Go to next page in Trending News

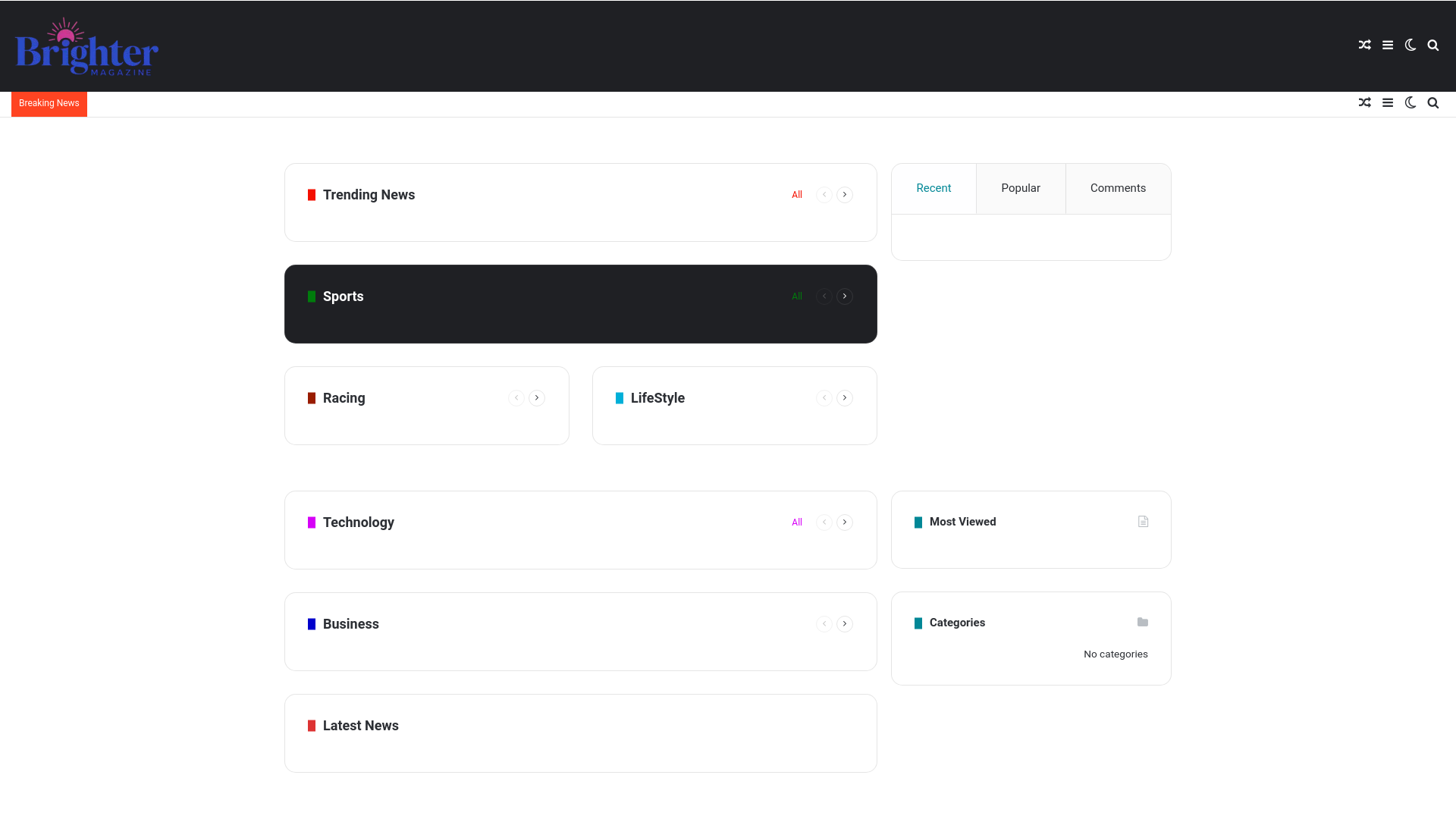click(844, 195)
